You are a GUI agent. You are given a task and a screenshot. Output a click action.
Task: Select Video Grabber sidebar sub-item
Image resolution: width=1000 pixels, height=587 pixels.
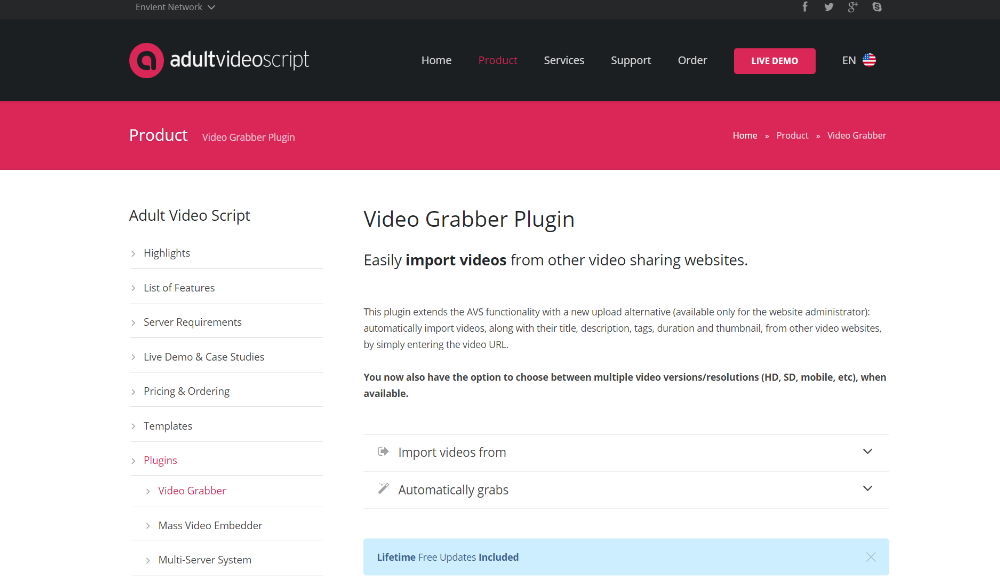tap(192, 491)
